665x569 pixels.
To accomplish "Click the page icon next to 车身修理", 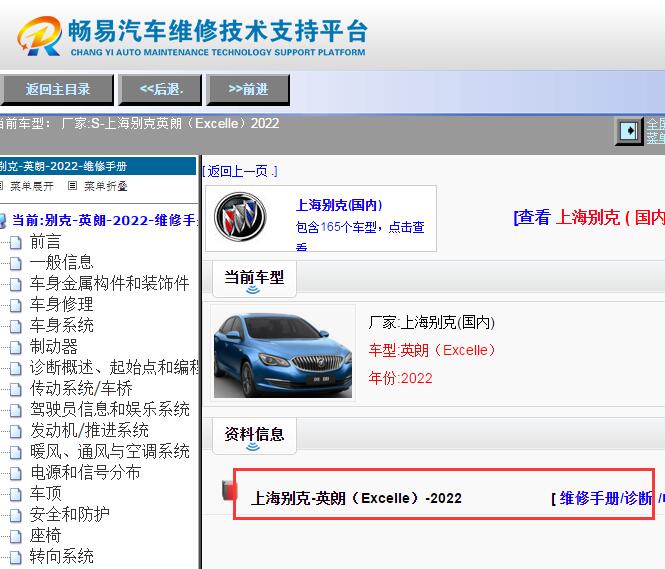I will tap(16, 306).
